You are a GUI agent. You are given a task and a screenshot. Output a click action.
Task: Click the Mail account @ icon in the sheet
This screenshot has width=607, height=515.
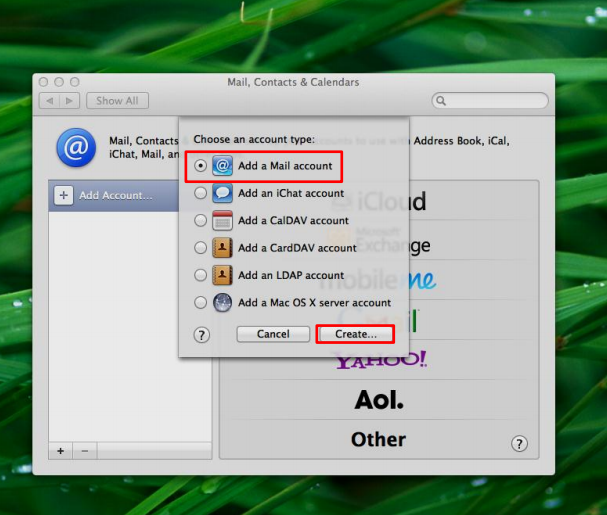[222, 166]
